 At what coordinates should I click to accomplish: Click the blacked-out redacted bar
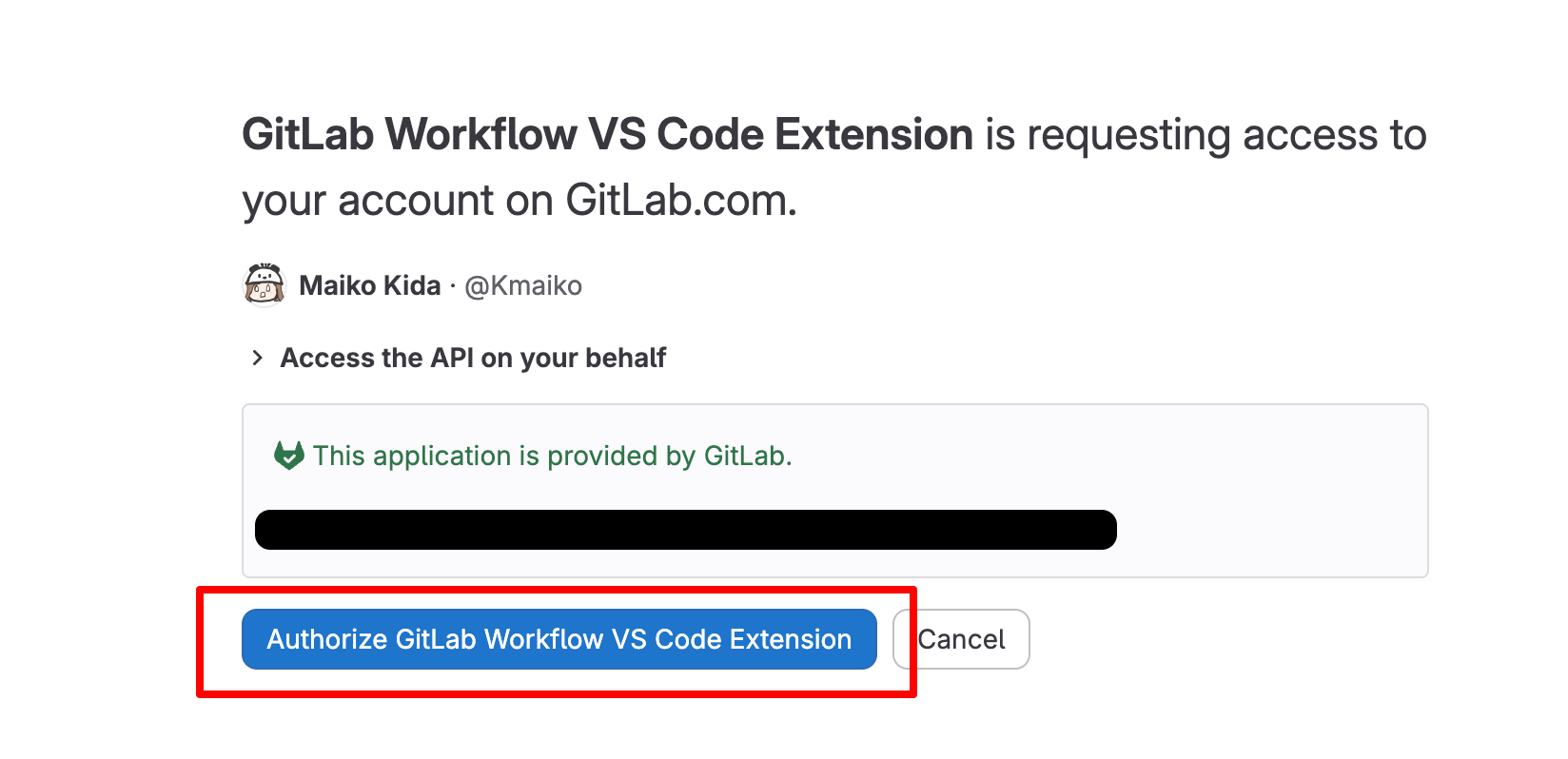(x=685, y=530)
